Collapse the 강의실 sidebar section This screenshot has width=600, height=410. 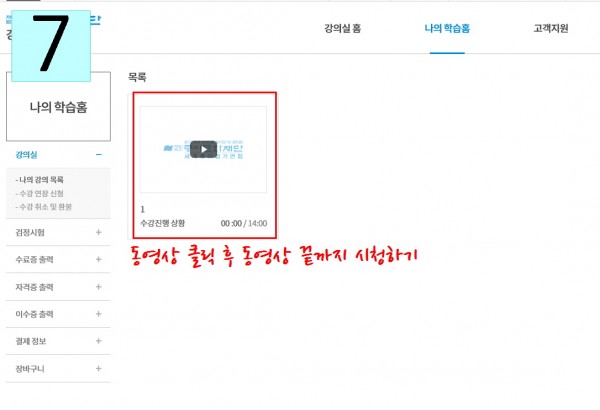point(99,155)
